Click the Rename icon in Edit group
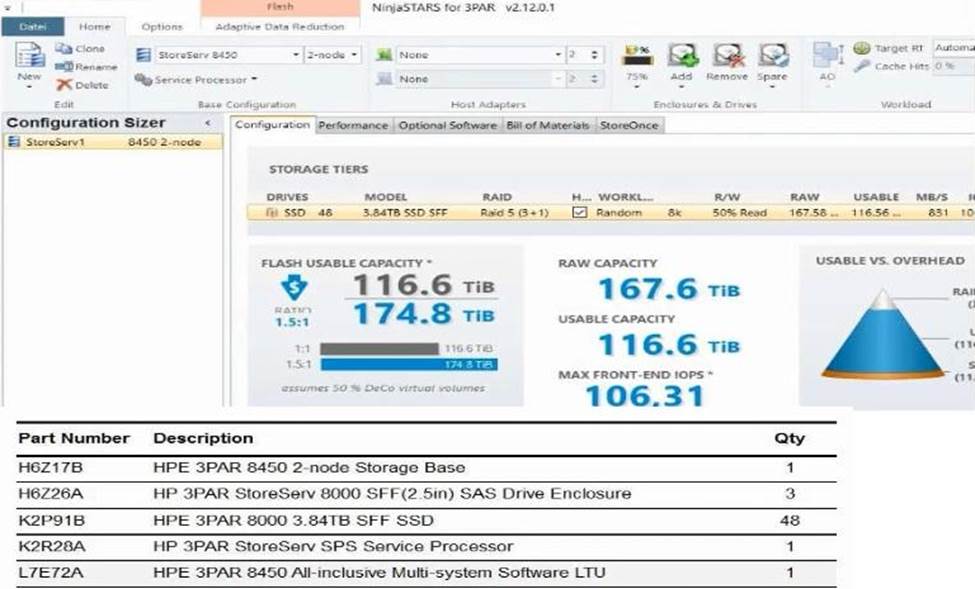 pyautogui.click(x=64, y=67)
